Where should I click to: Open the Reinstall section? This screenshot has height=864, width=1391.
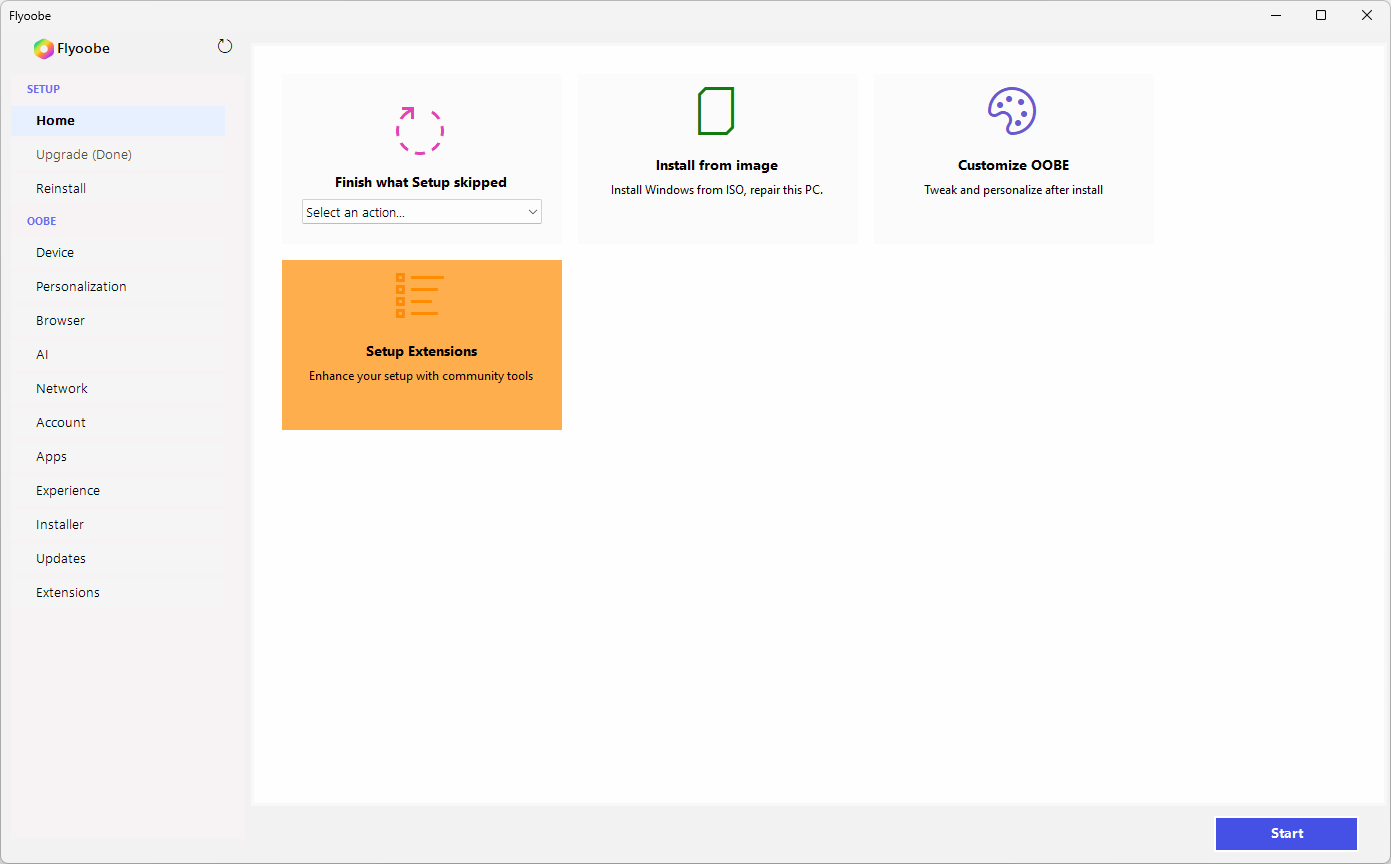pos(61,189)
